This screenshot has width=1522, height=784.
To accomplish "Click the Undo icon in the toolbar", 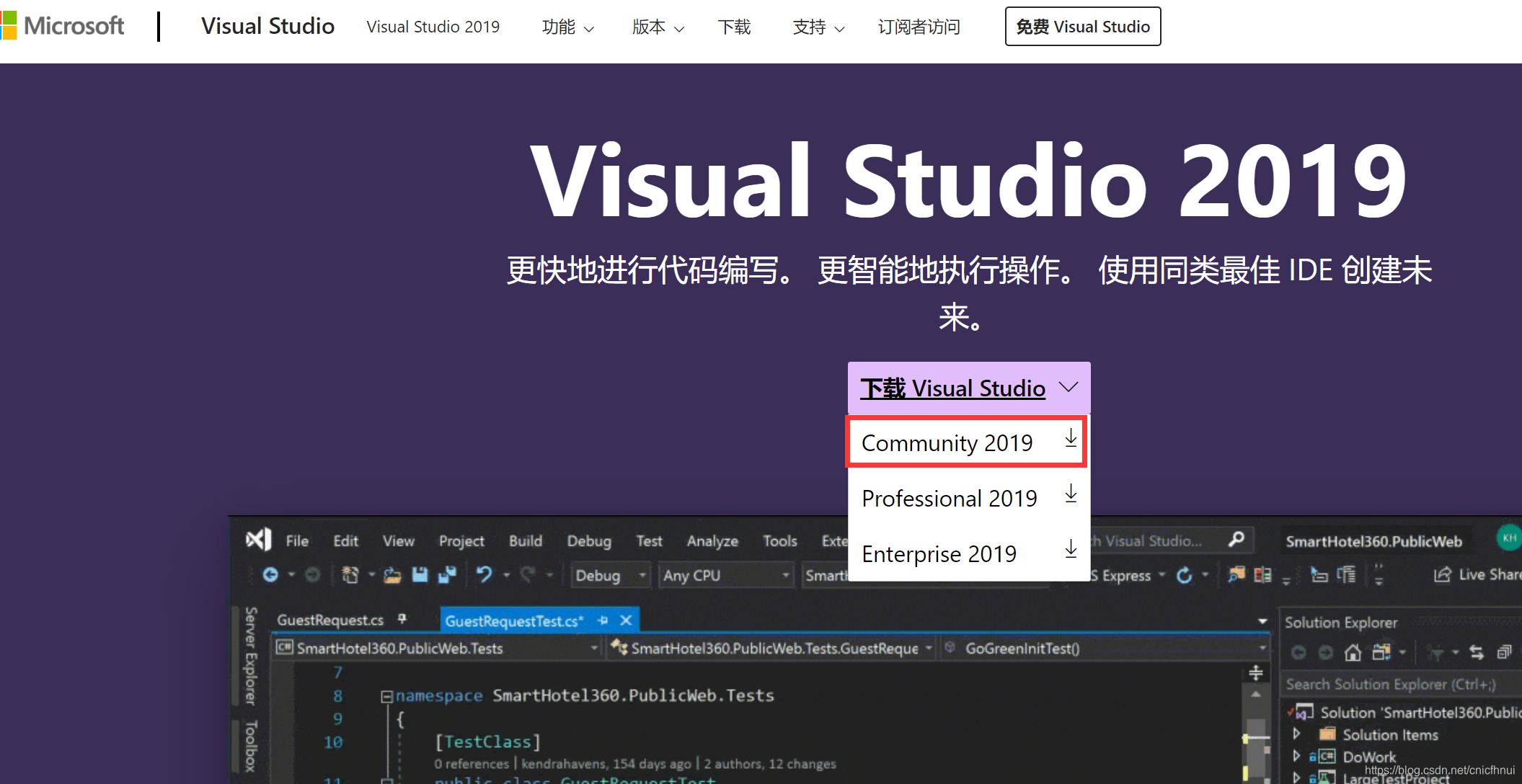I will point(486,574).
